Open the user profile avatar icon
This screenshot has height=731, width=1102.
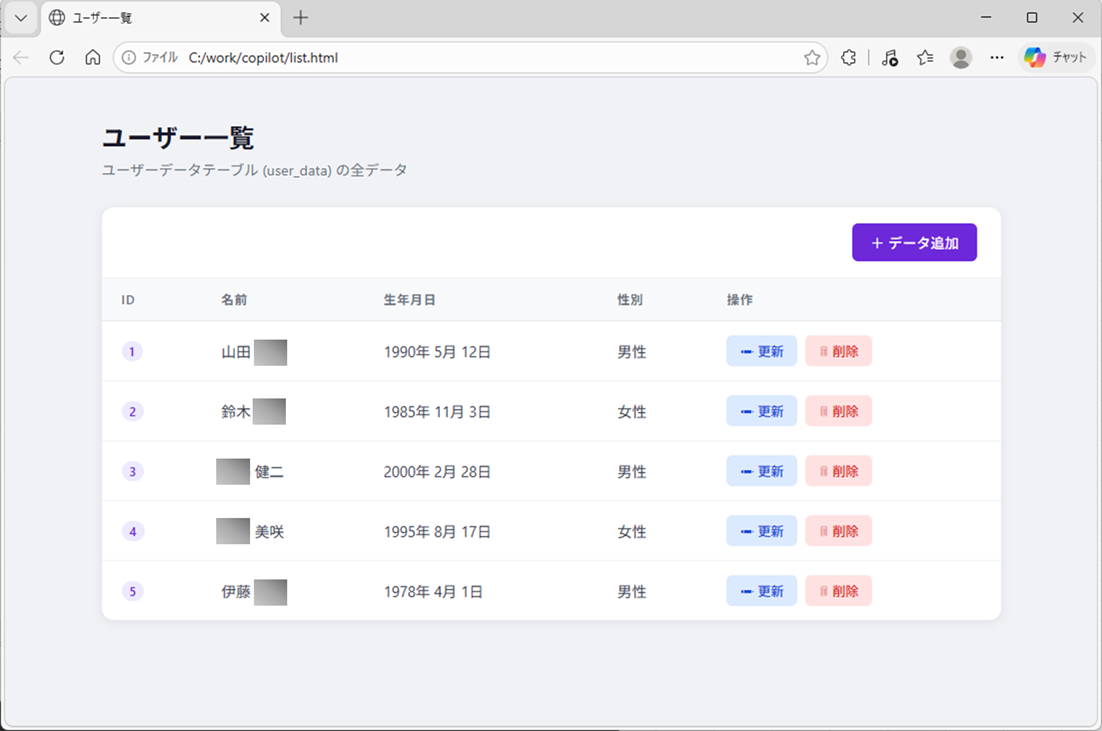(x=961, y=58)
